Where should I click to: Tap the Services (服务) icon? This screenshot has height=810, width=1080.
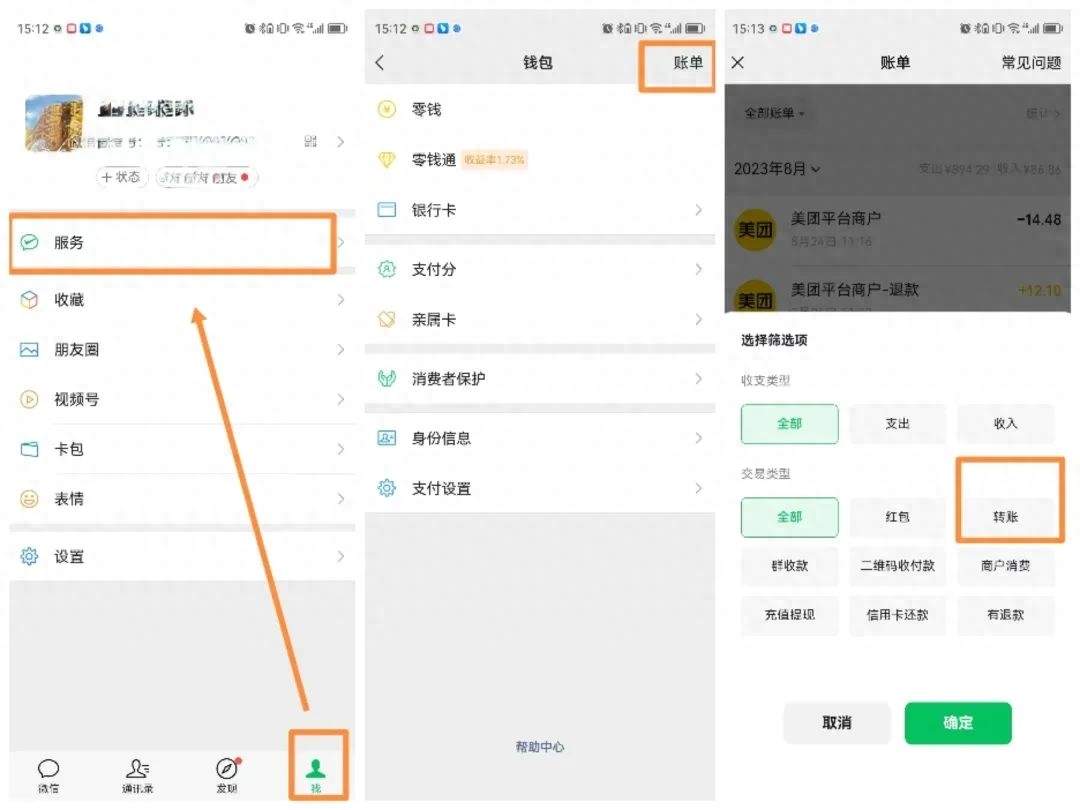[30, 243]
